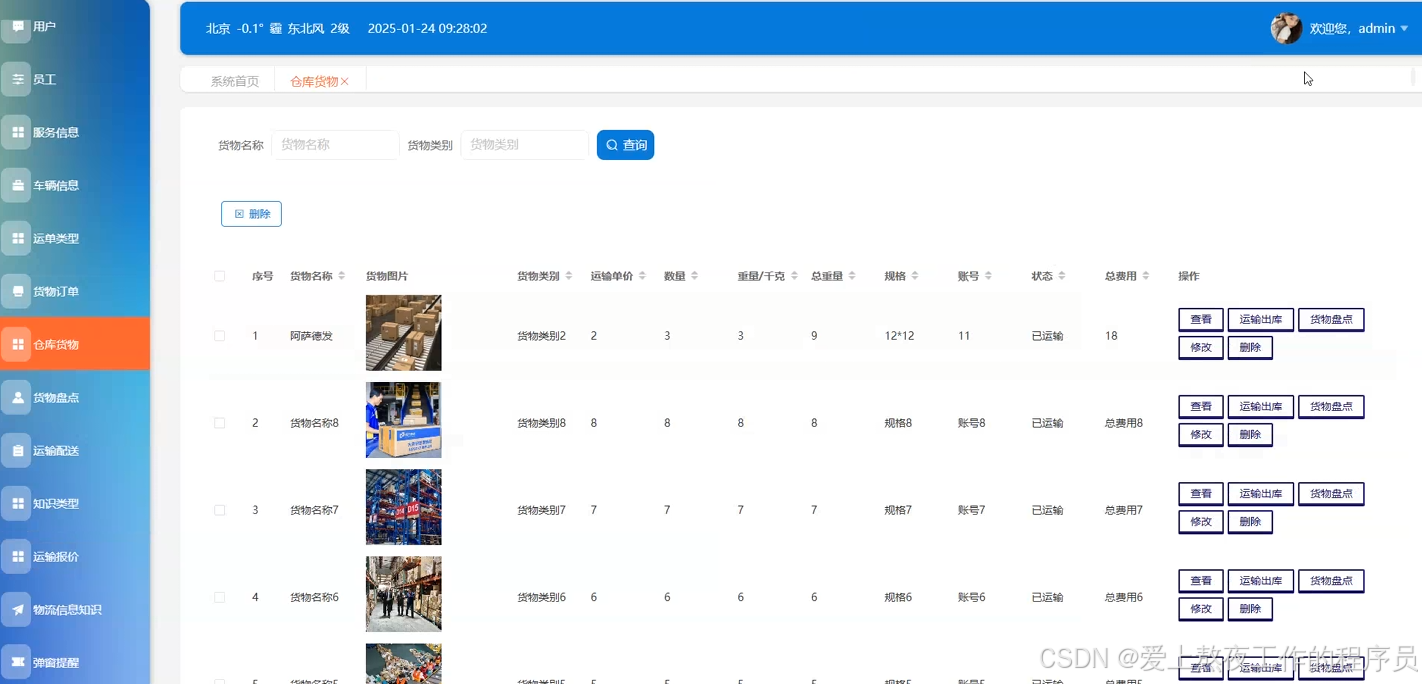Sort by 数量 column arrows
The width and height of the screenshot is (1422, 684).
694,276
